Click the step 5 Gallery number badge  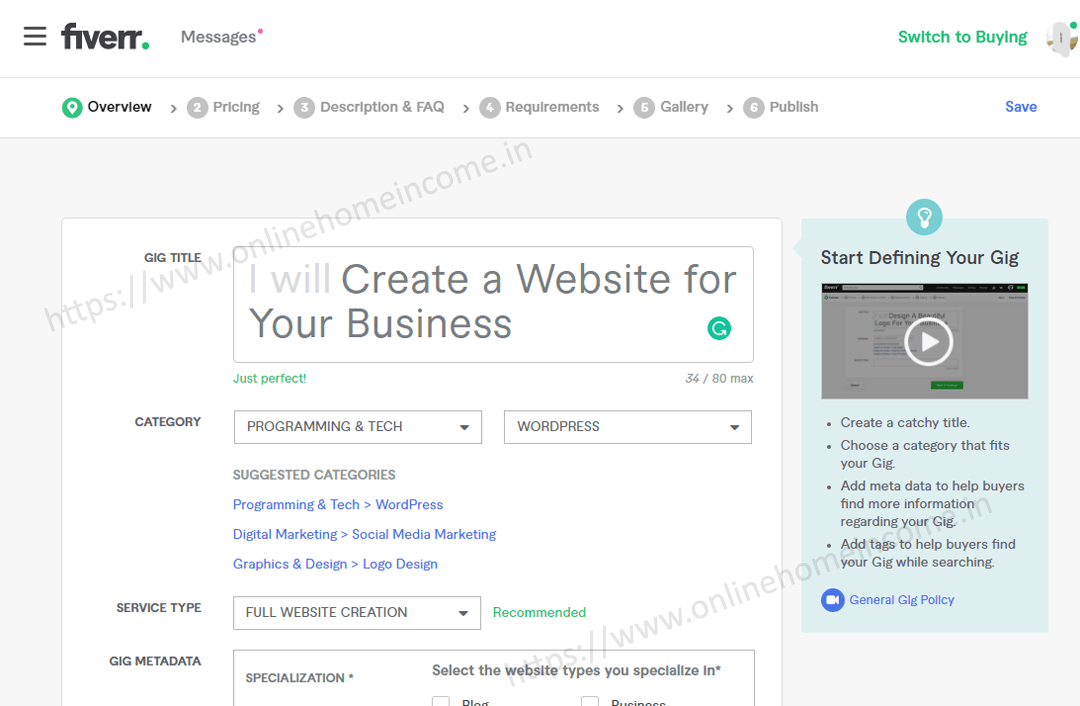(644, 107)
